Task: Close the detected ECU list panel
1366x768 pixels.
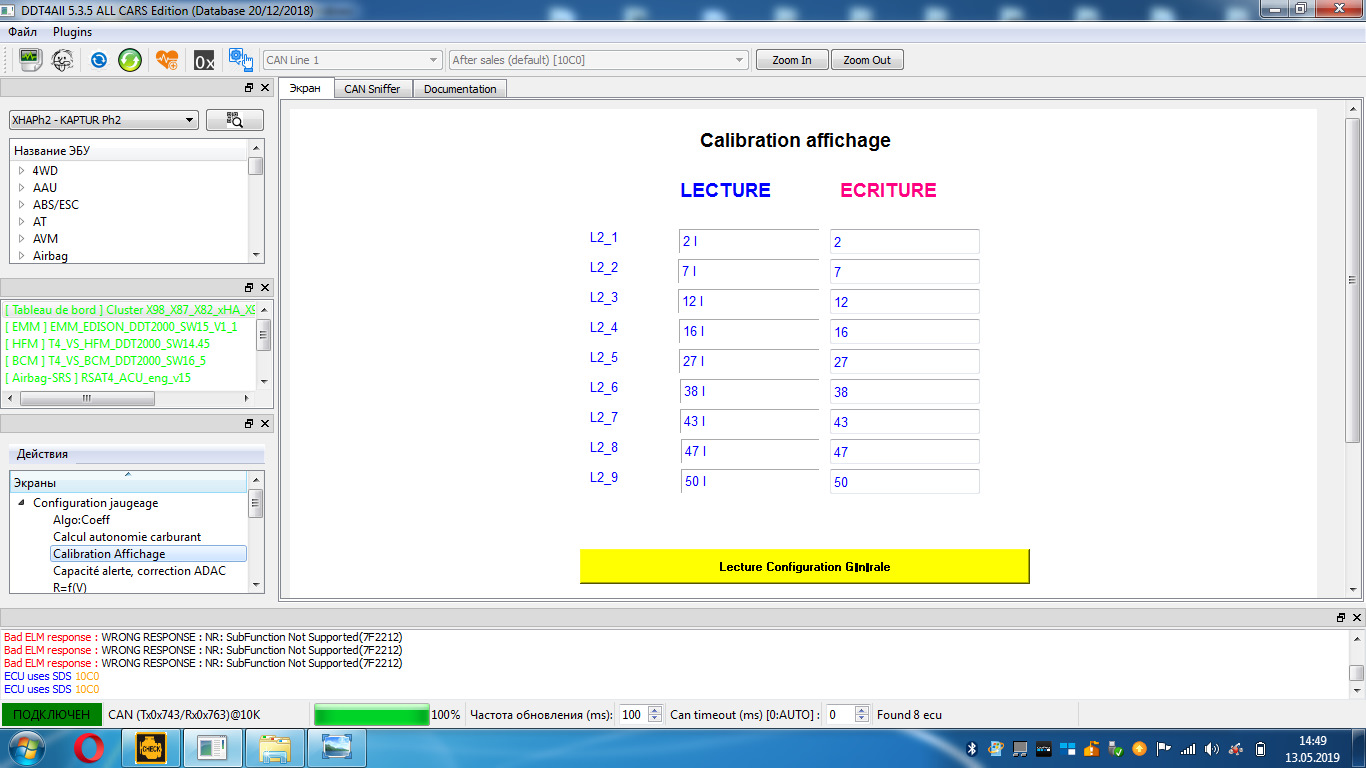Action: click(265, 287)
